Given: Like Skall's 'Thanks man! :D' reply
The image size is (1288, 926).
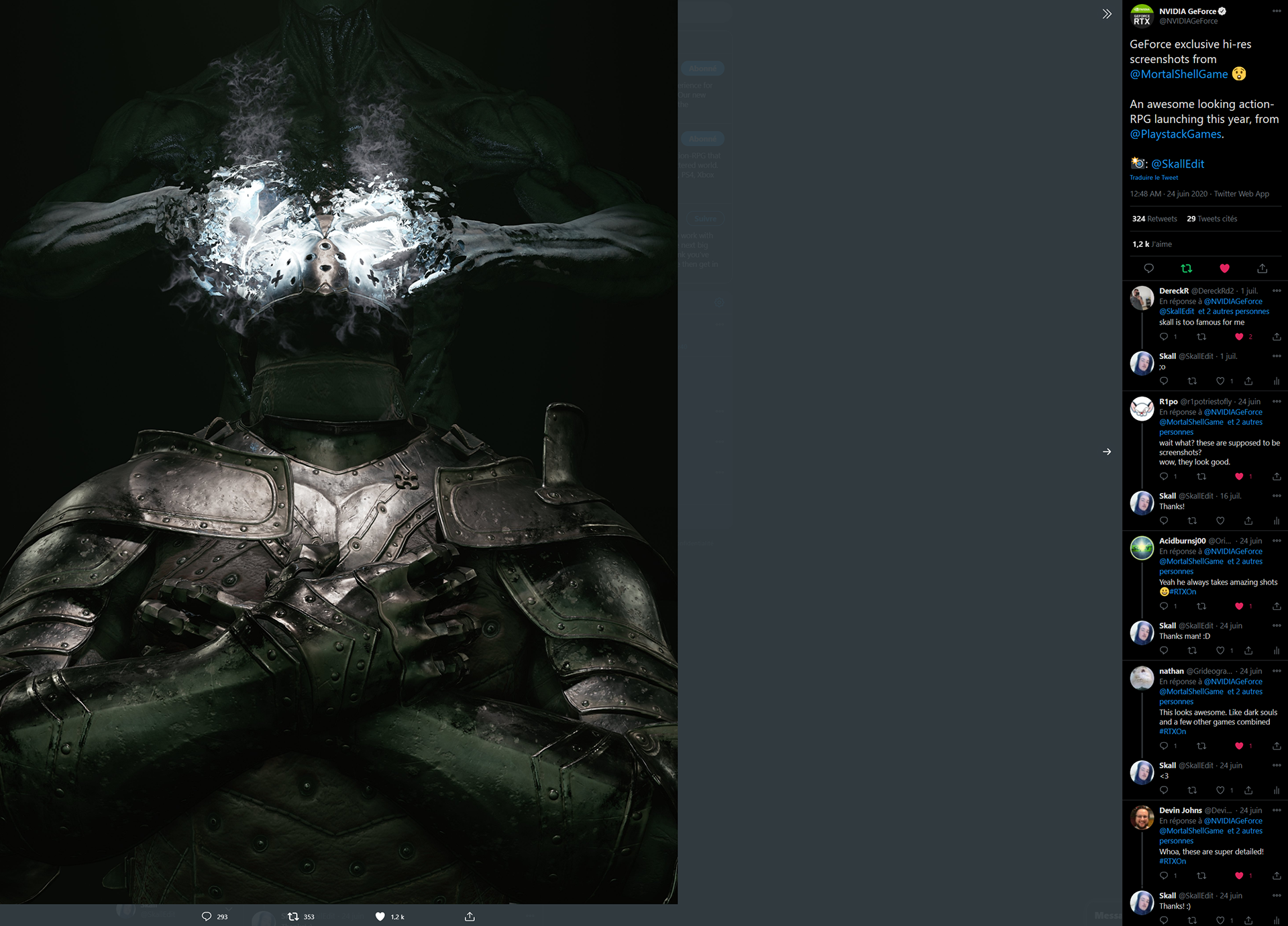Looking at the screenshot, I should pos(1220,651).
